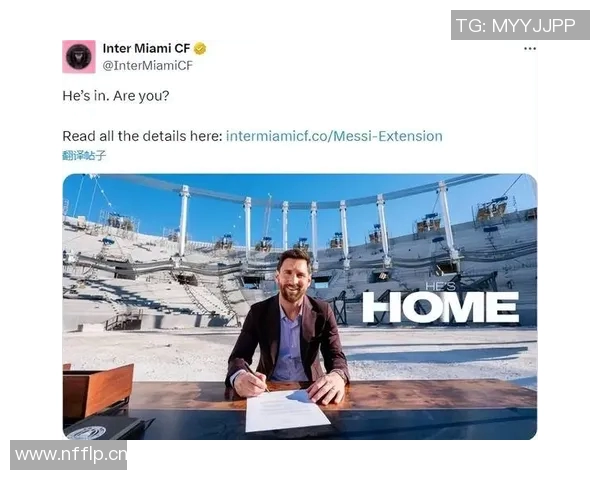
Task: Follow the intermiamicf.co/Messi-Extension link
Action: pyautogui.click(x=334, y=136)
